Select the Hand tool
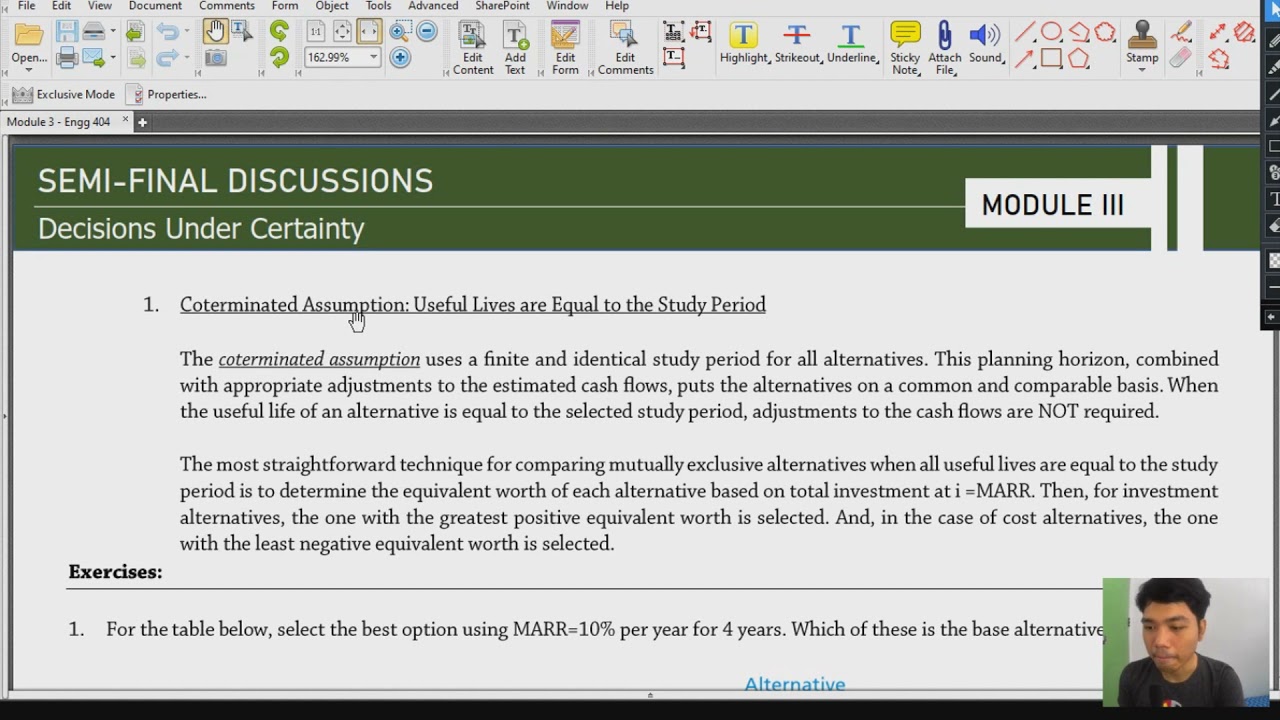The width and height of the screenshot is (1280, 720). [215, 32]
